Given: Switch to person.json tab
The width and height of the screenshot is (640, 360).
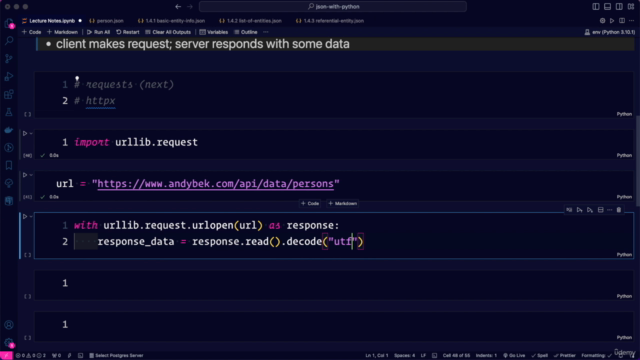Looking at the screenshot, I should [x=107, y=21].
